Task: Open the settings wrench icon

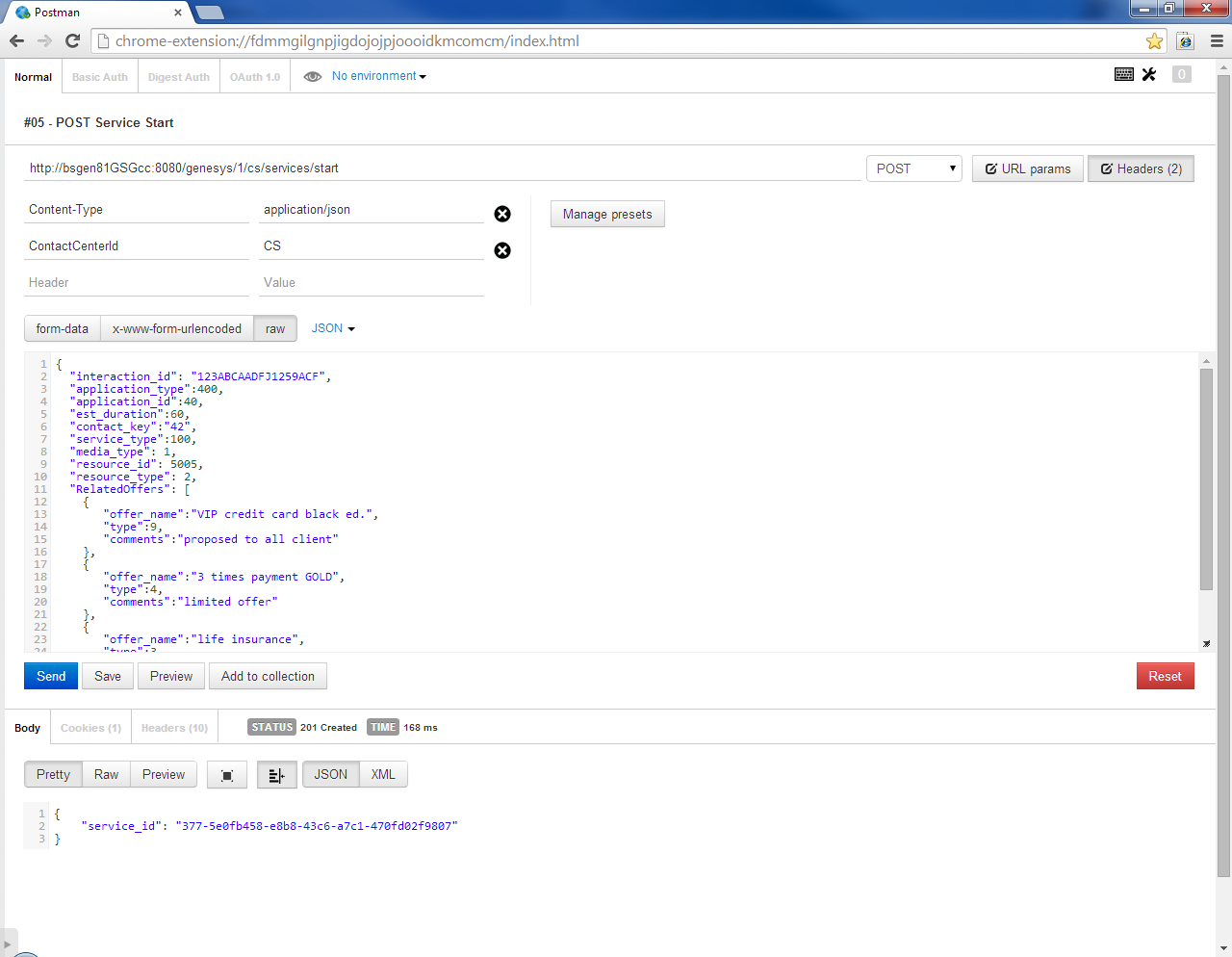Action: coord(1149,74)
